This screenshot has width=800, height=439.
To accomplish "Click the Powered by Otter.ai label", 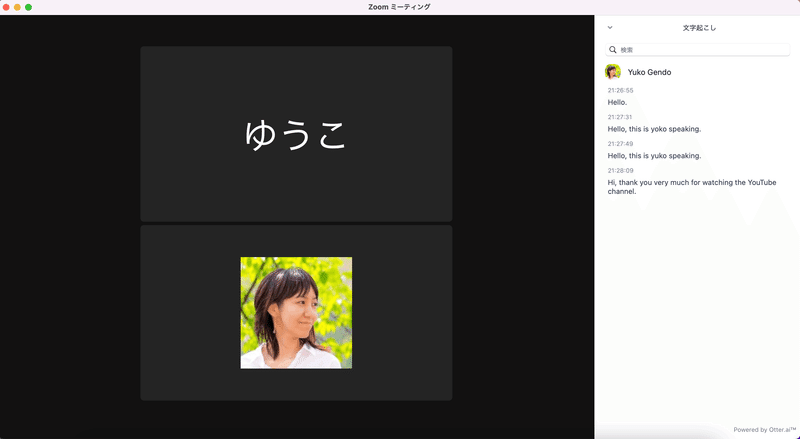I will 764,430.
